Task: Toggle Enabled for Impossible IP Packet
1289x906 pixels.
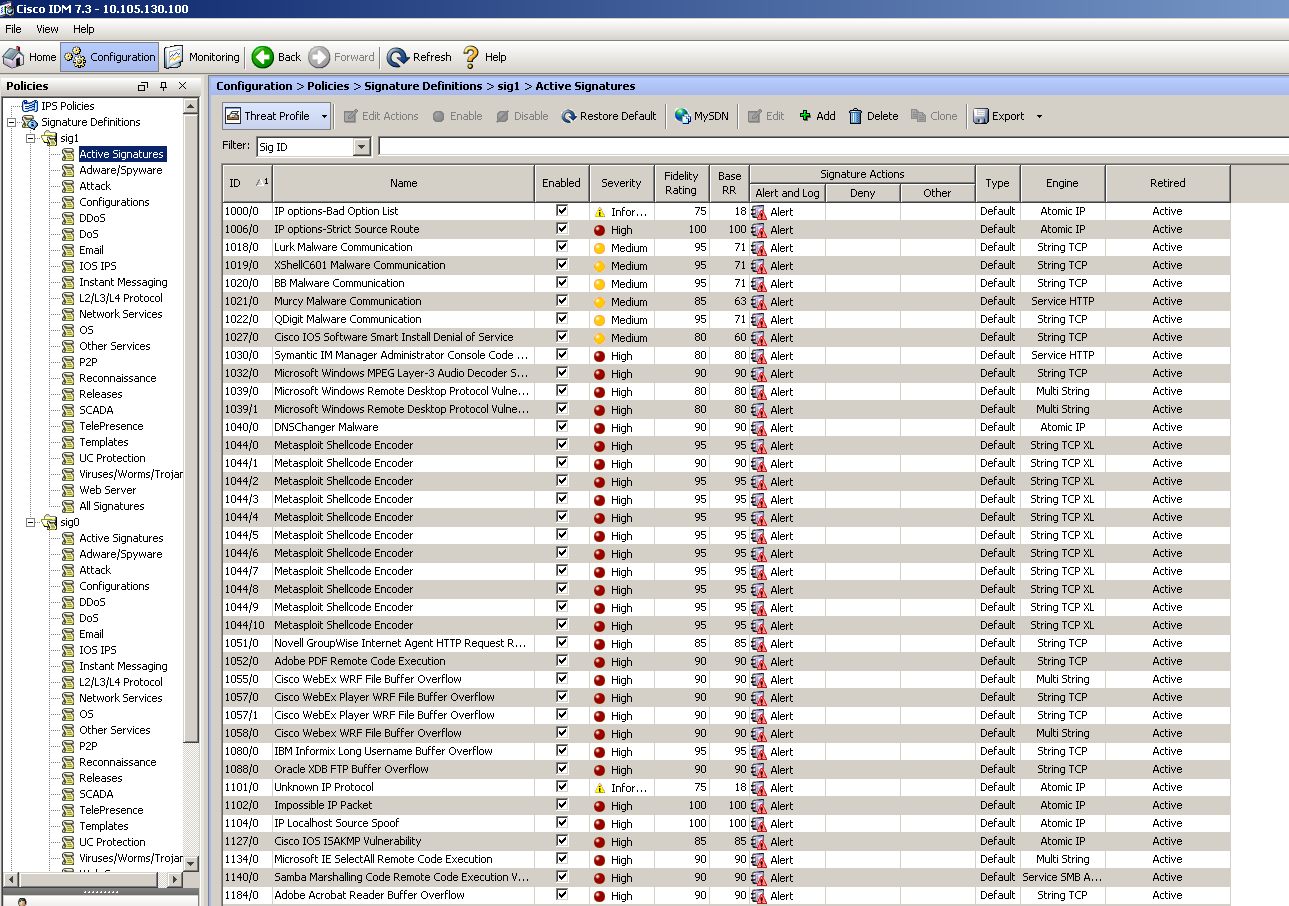Action: [562, 805]
